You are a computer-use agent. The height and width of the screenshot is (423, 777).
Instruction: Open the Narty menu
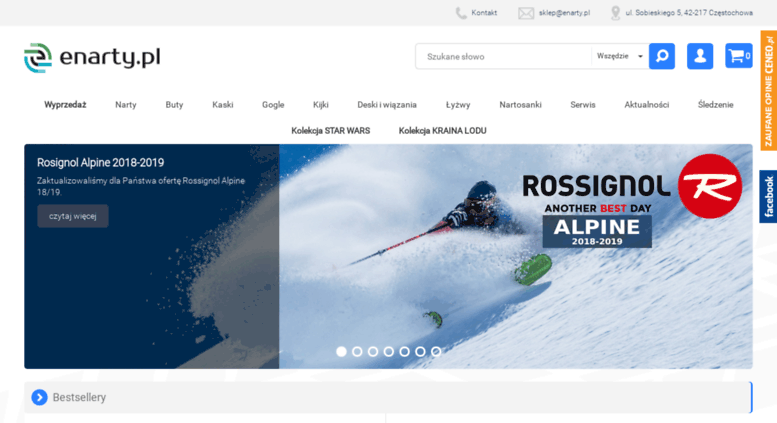pyautogui.click(x=126, y=105)
